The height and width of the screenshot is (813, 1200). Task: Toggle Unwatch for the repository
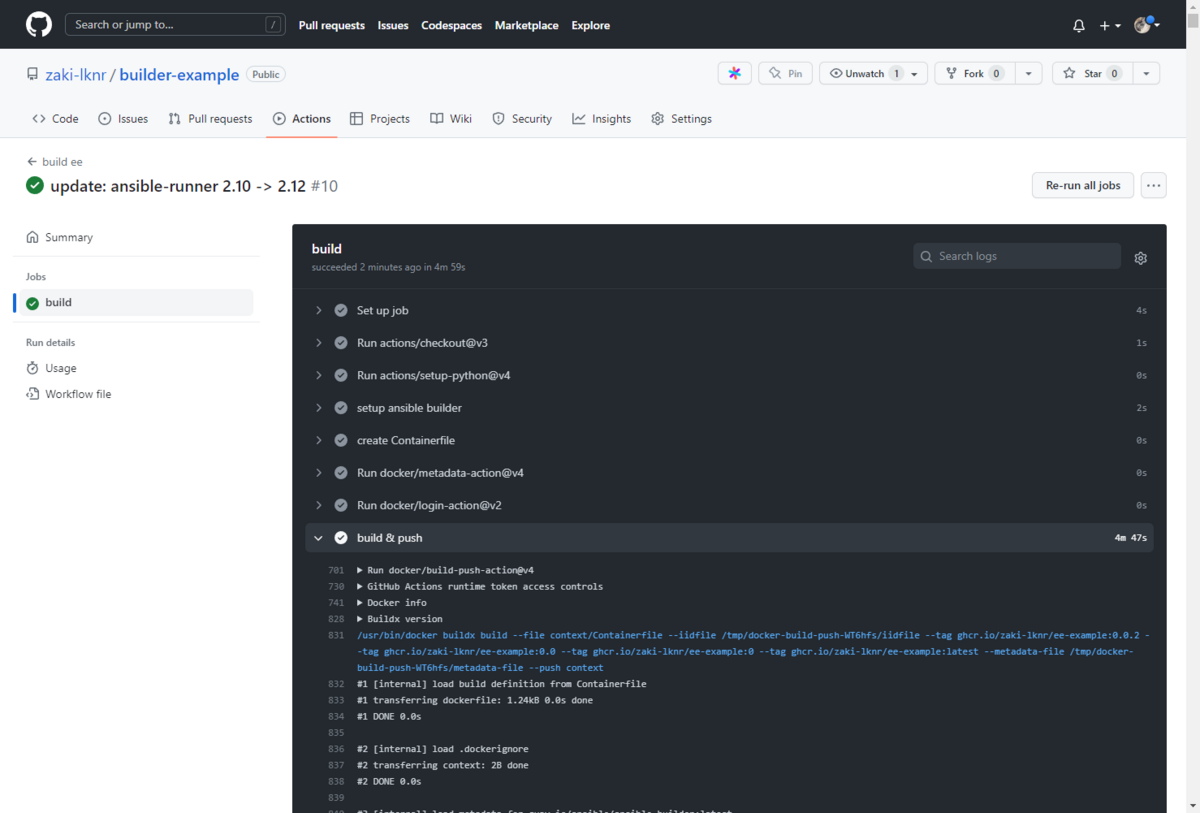[x=864, y=72]
